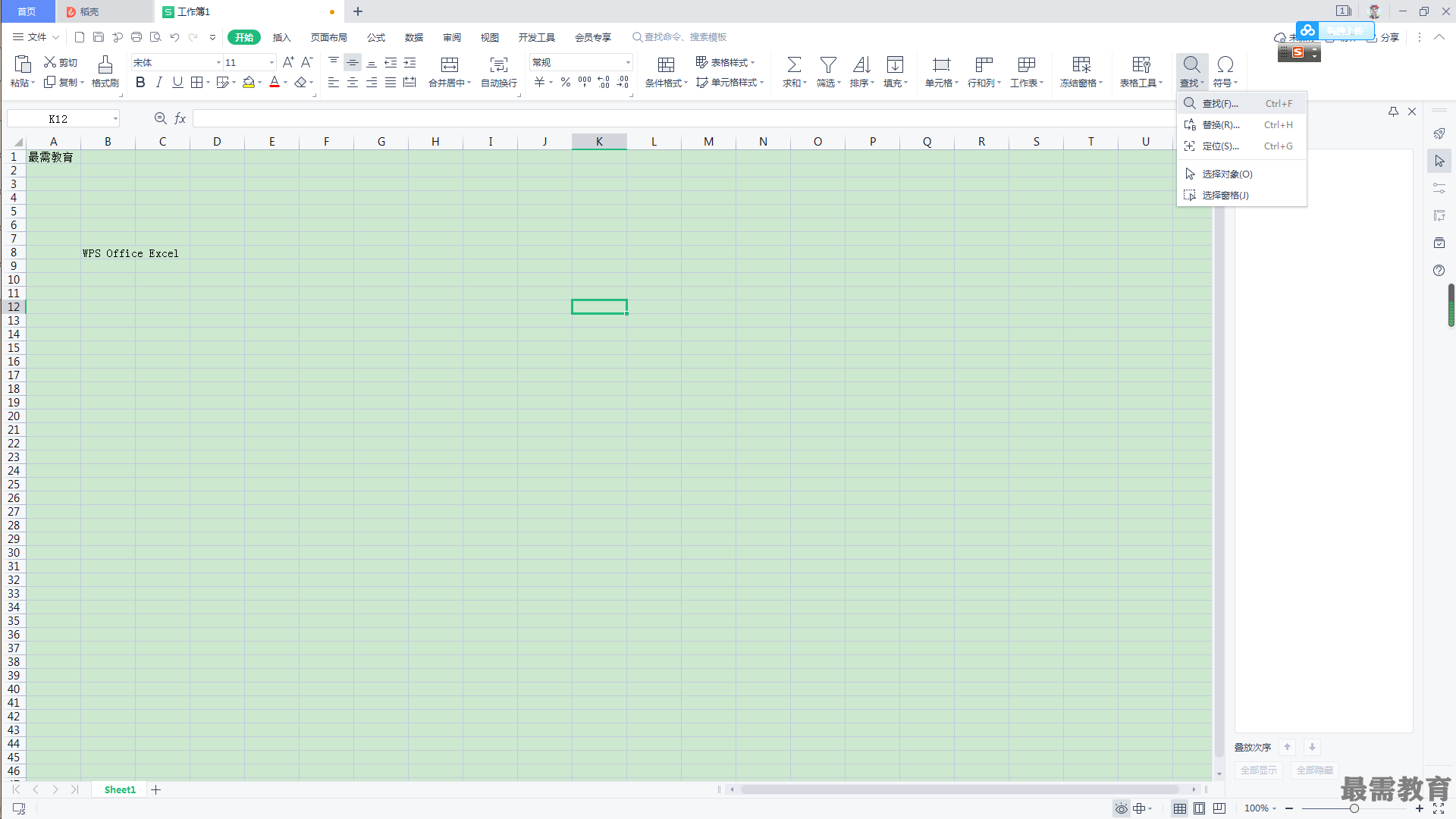
Task: Open a new tab with the plus button
Action: 358,11
